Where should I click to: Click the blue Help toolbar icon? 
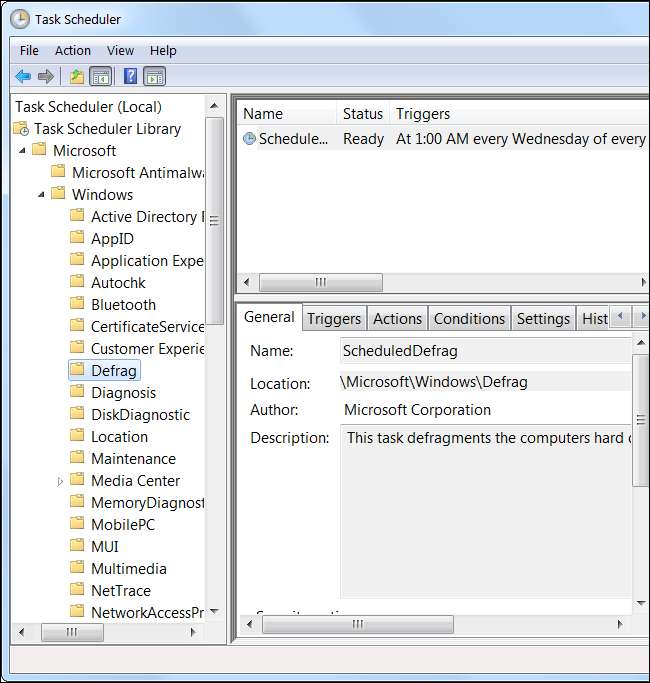point(130,76)
